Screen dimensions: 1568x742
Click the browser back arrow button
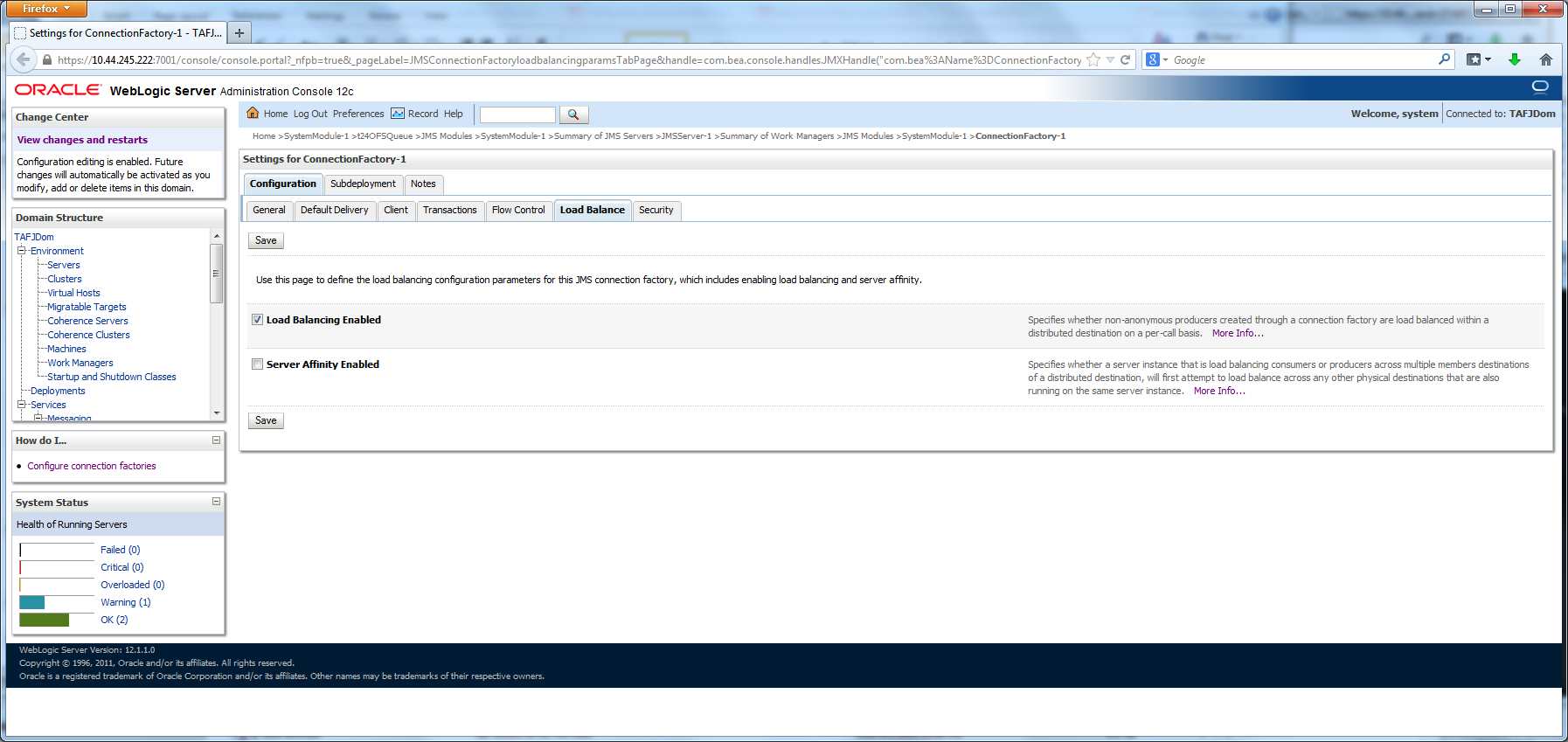click(24, 59)
